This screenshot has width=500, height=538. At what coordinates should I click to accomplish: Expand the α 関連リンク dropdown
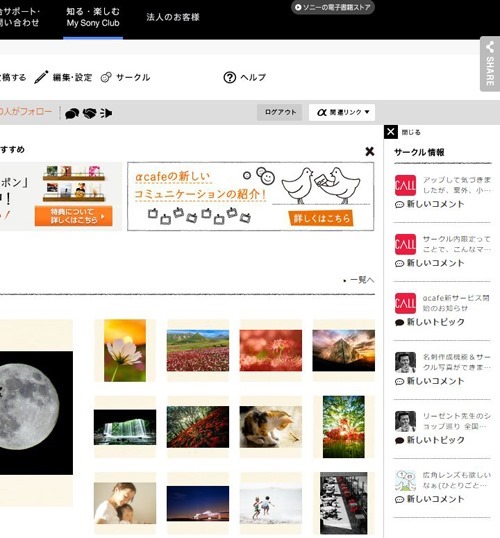click(x=342, y=112)
